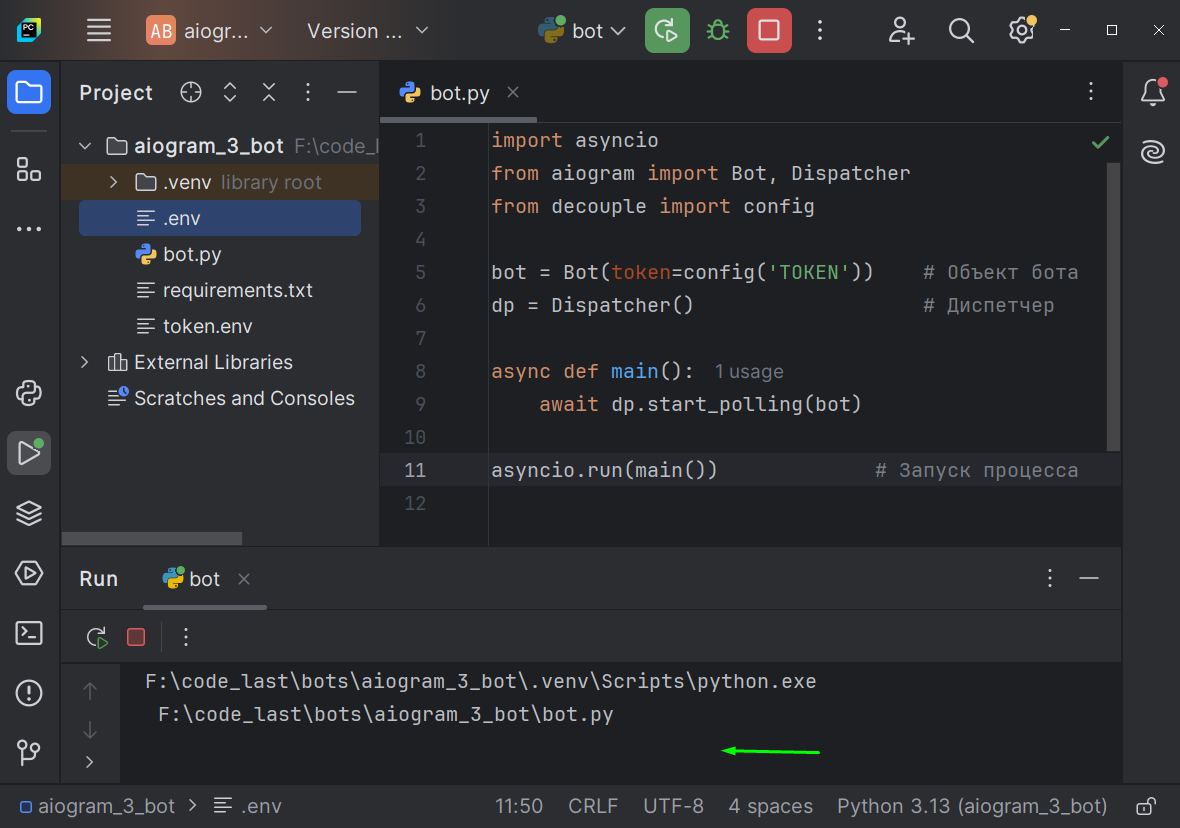Stop the running bot process
The width and height of the screenshot is (1180, 828).
click(x=768, y=31)
